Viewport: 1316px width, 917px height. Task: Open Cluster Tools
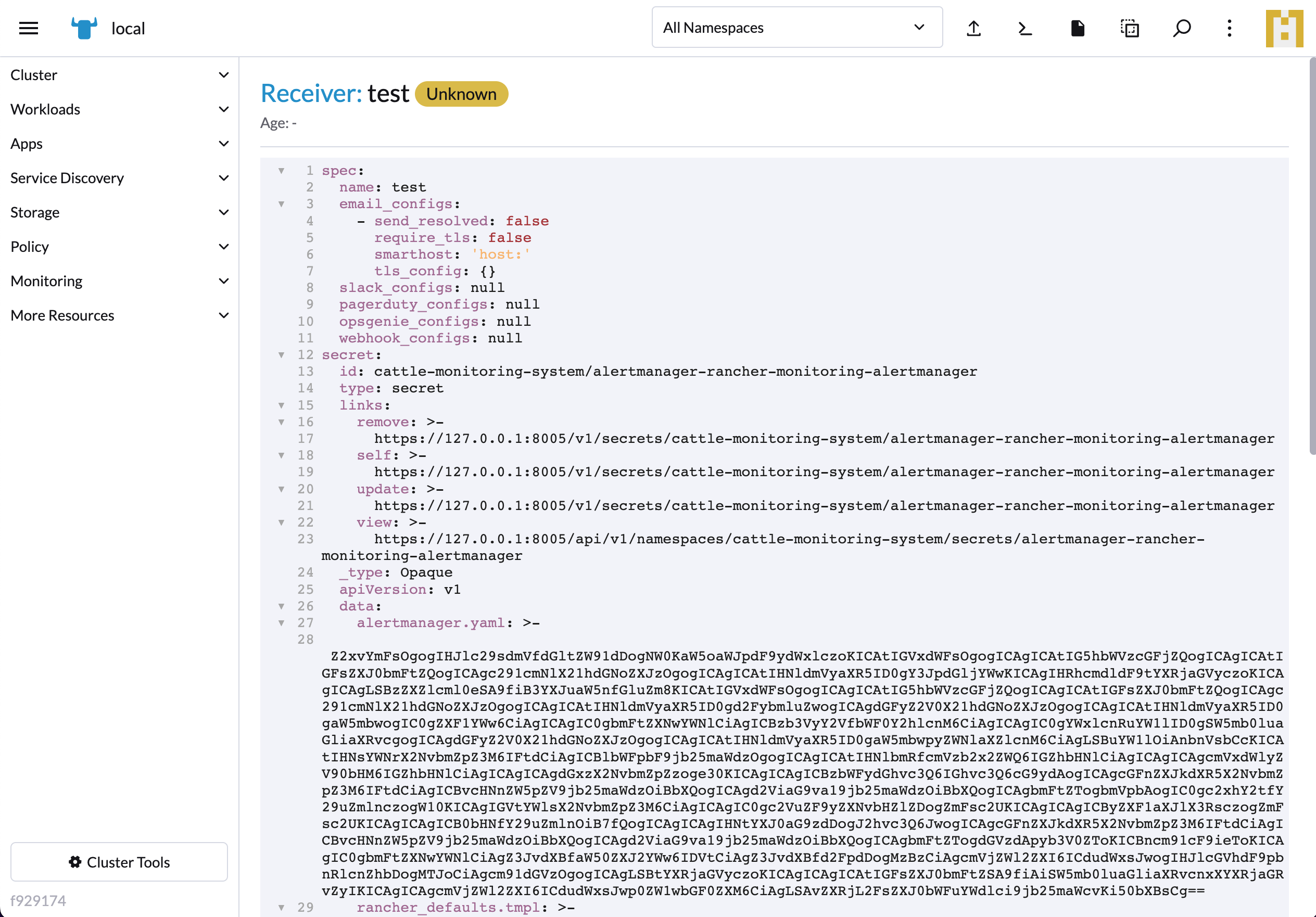119,862
